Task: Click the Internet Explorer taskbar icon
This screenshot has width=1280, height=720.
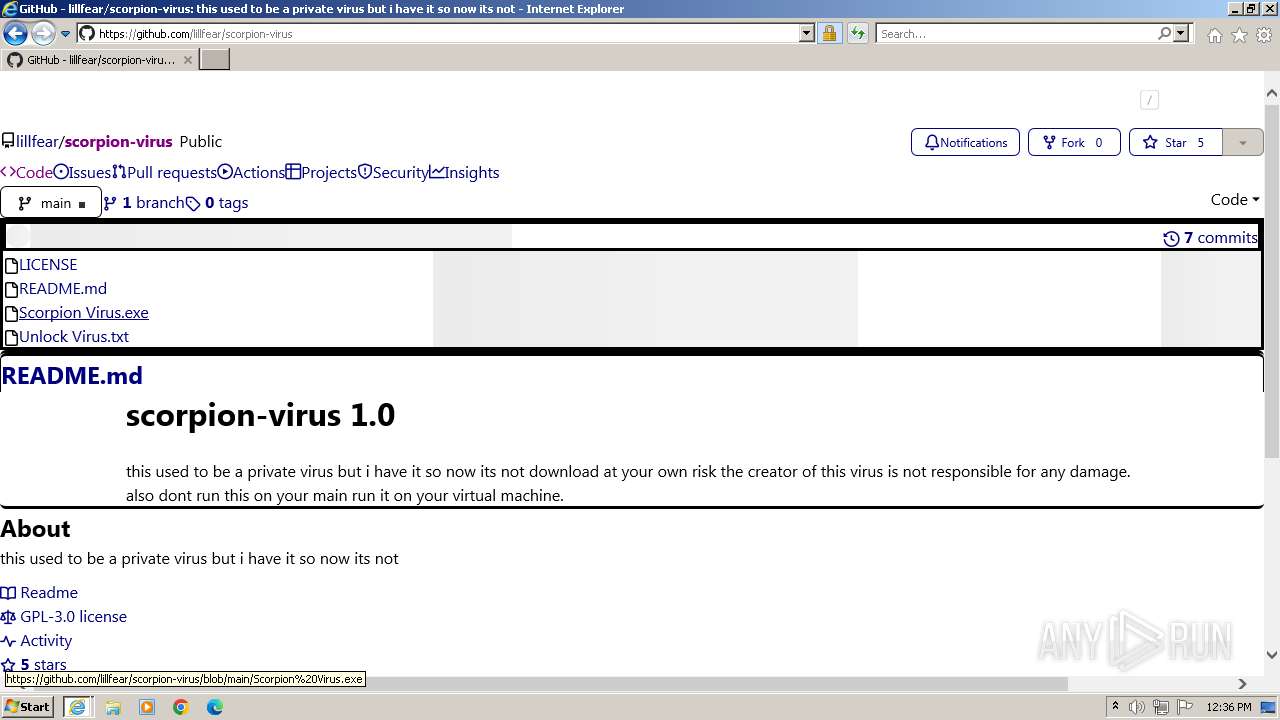Action: (x=77, y=707)
